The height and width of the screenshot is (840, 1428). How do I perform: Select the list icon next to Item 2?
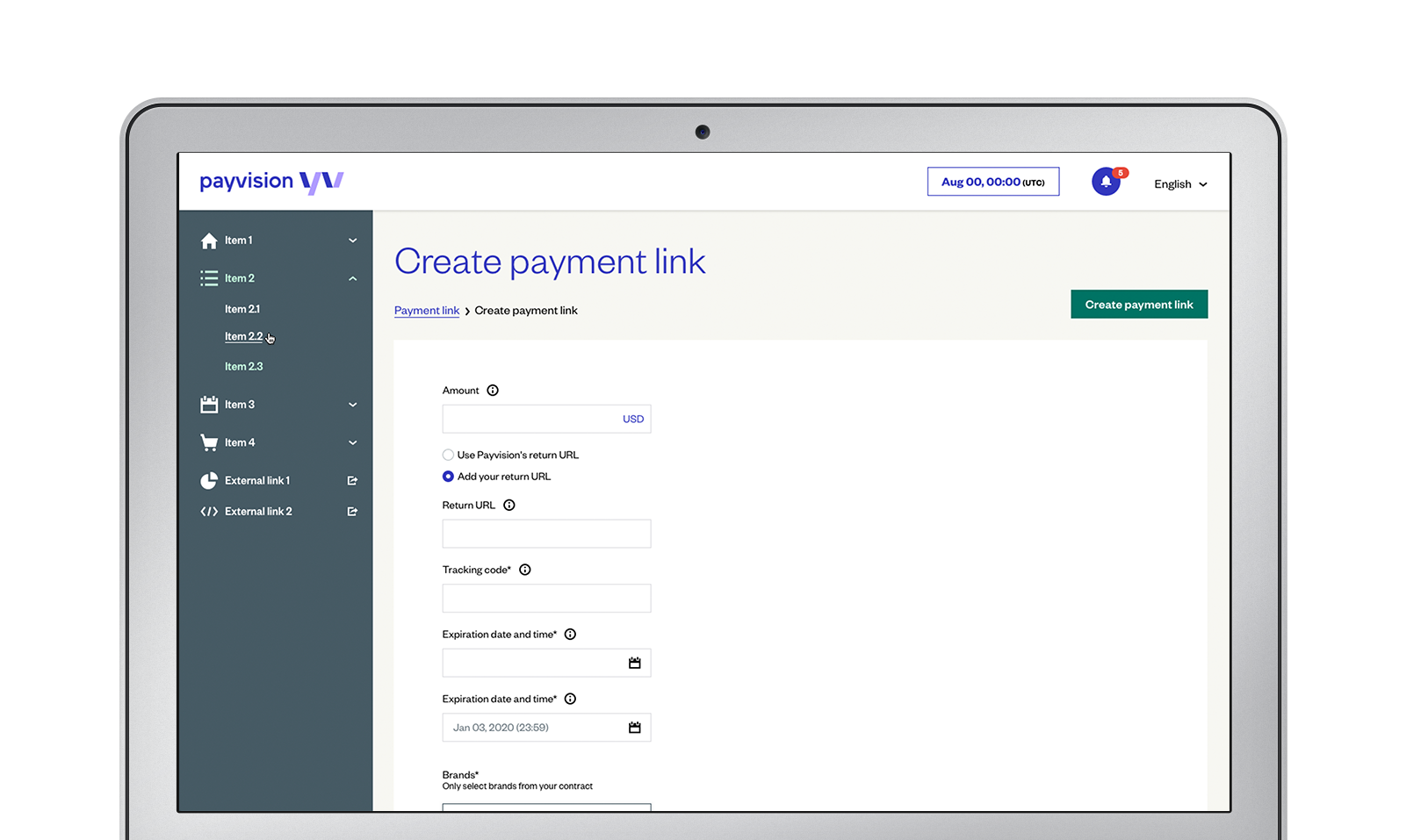[x=209, y=277]
